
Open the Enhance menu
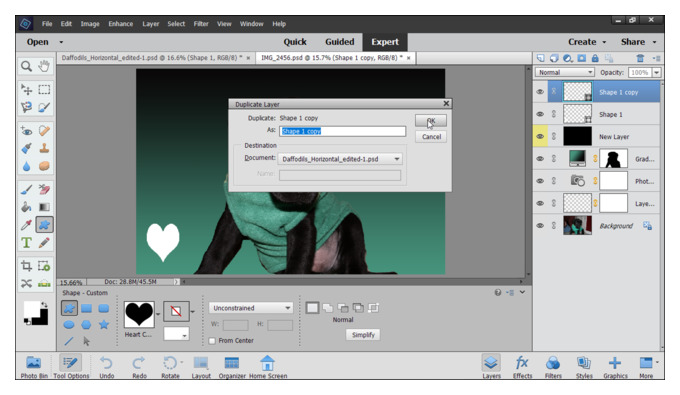click(x=121, y=24)
